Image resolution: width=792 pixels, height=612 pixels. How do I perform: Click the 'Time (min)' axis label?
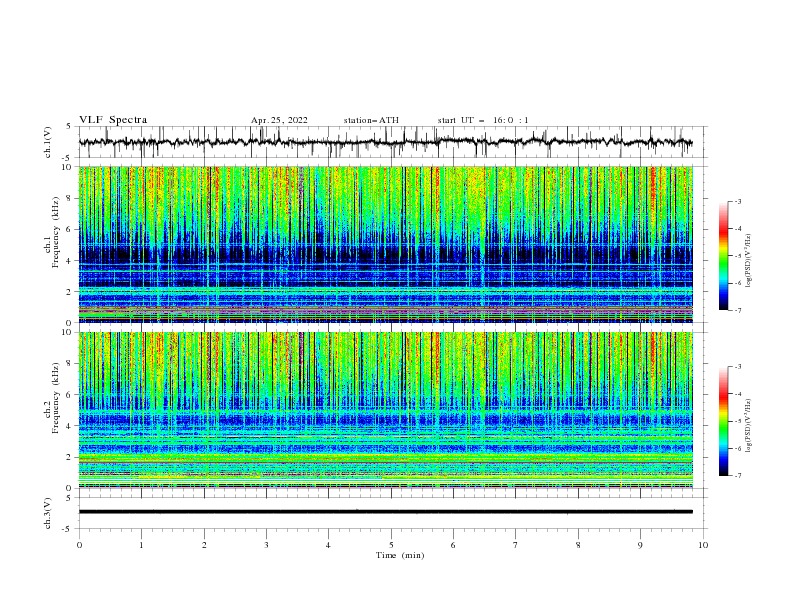tap(400, 555)
